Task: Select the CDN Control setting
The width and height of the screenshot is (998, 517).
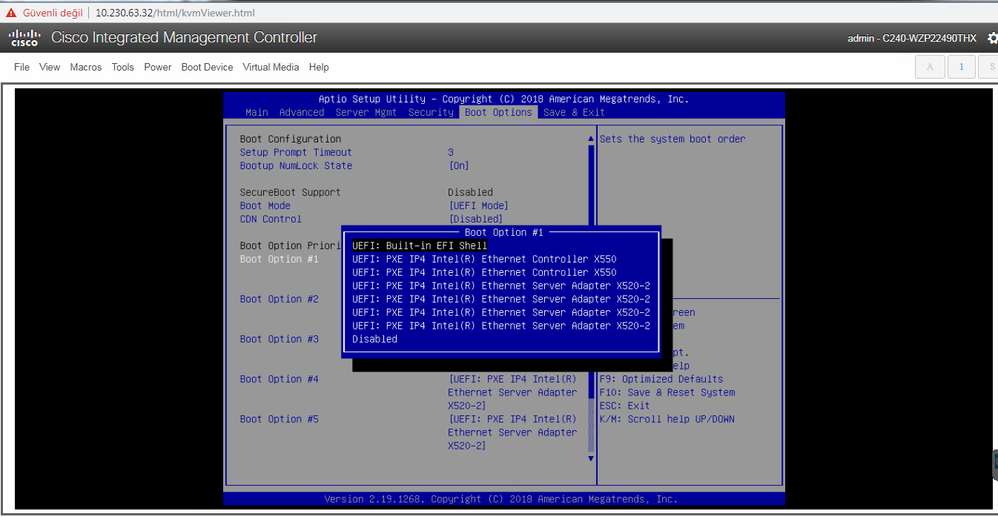Action: [x=271, y=219]
